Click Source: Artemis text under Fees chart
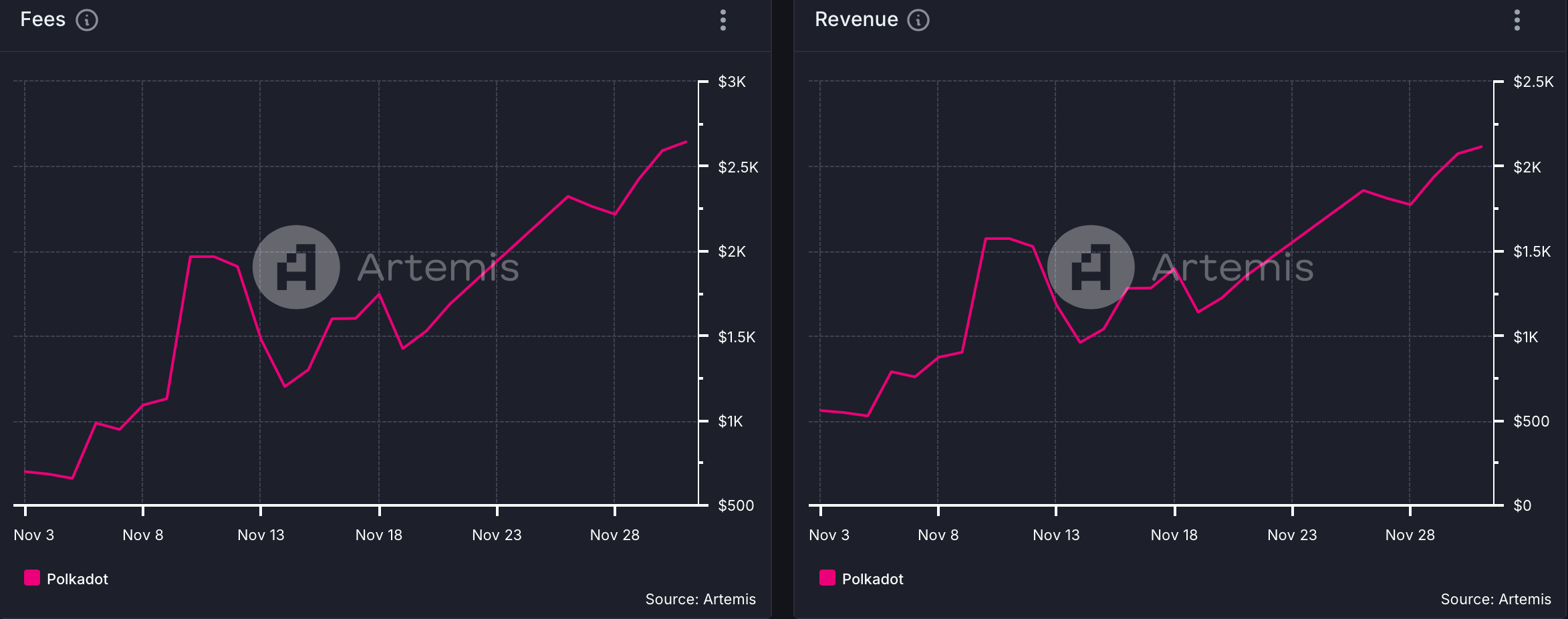Screen dimensions: 1568x619 pos(700,599)
